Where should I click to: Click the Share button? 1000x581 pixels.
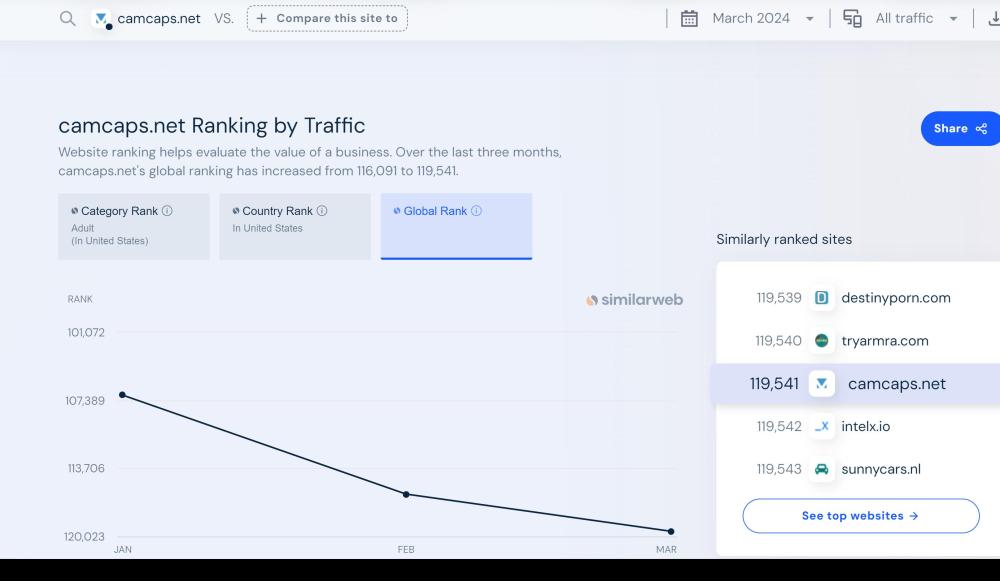coord(959,128)
